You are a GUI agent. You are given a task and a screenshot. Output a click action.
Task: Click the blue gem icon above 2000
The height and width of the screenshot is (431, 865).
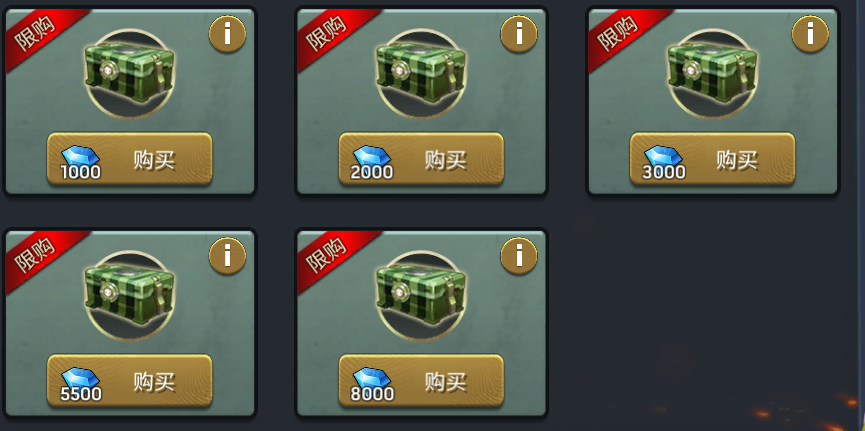[371, 157]
